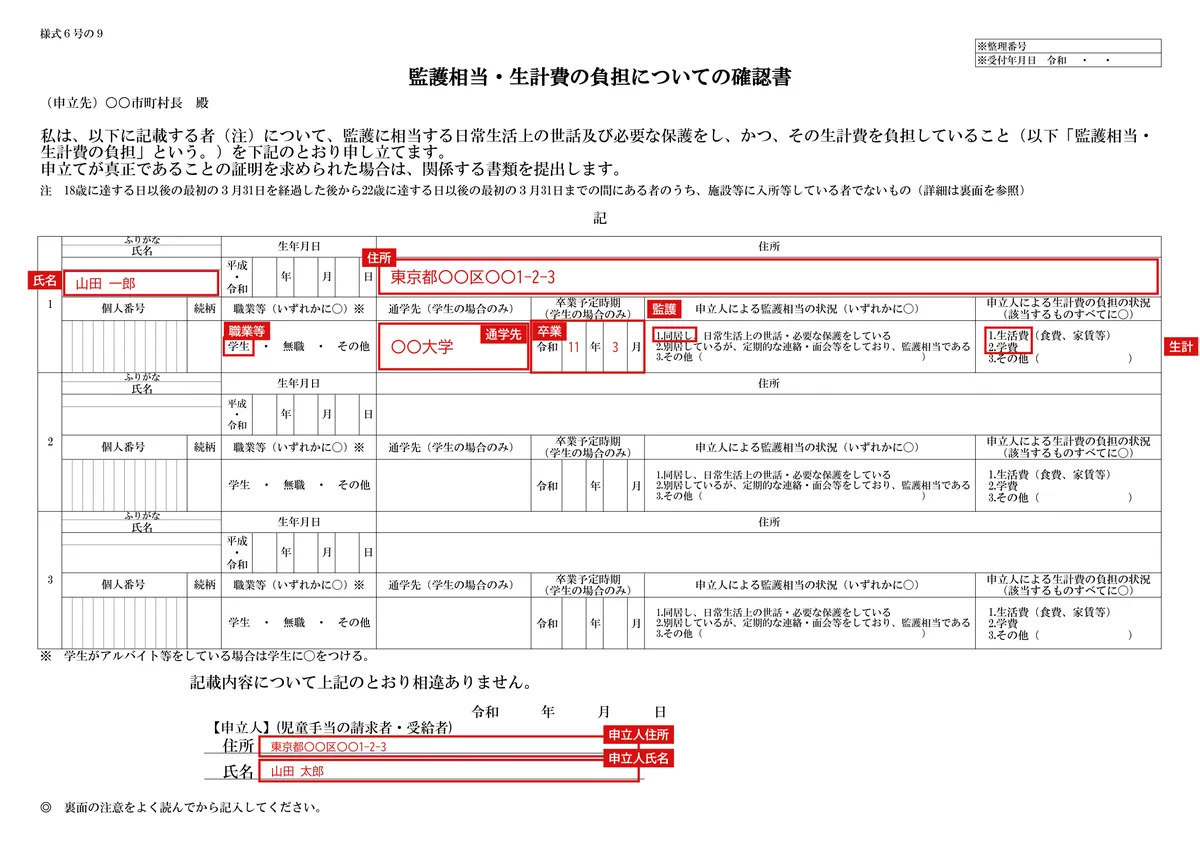The image size is (1200, 849).
Task: Choose 学生 in row 2 職業等
Action: [239, 485]
